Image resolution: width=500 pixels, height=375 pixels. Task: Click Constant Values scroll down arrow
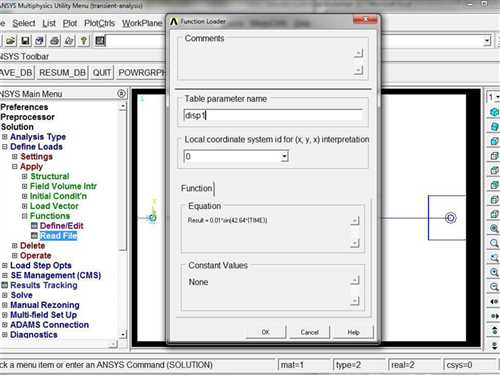(x=355, y=301)
